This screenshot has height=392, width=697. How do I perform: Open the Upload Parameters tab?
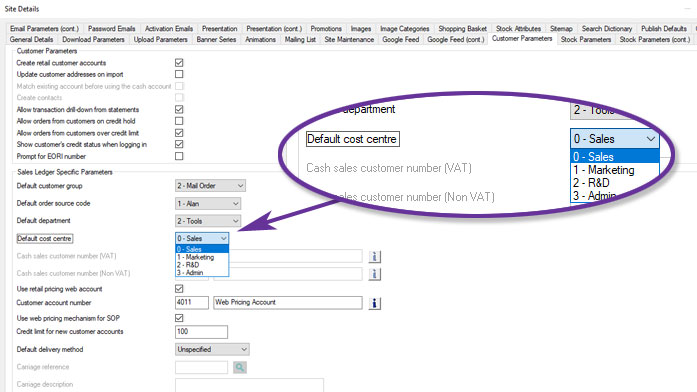(x=160, y=40)
